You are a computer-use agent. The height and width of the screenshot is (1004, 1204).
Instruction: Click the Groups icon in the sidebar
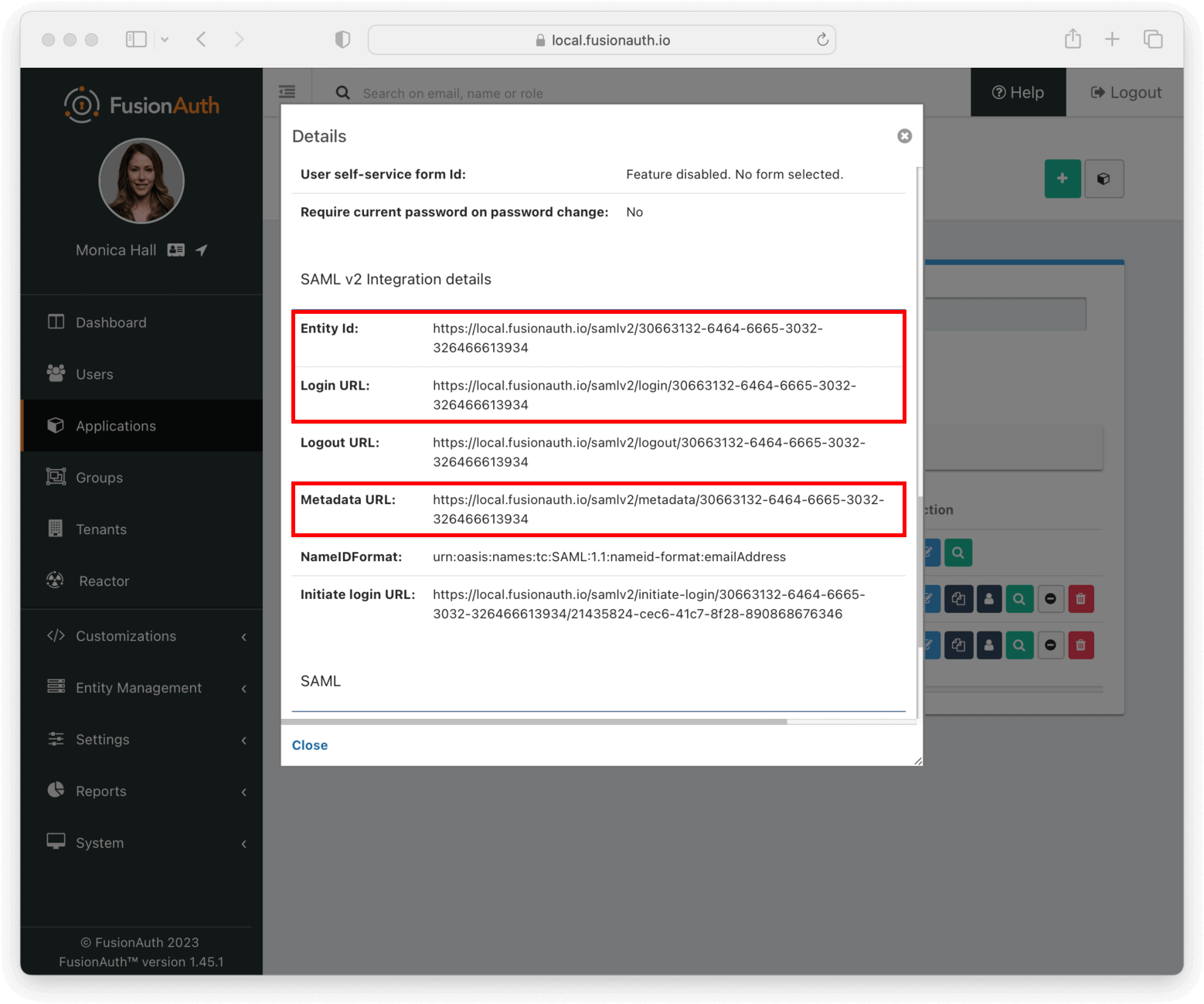pos(56,477)
